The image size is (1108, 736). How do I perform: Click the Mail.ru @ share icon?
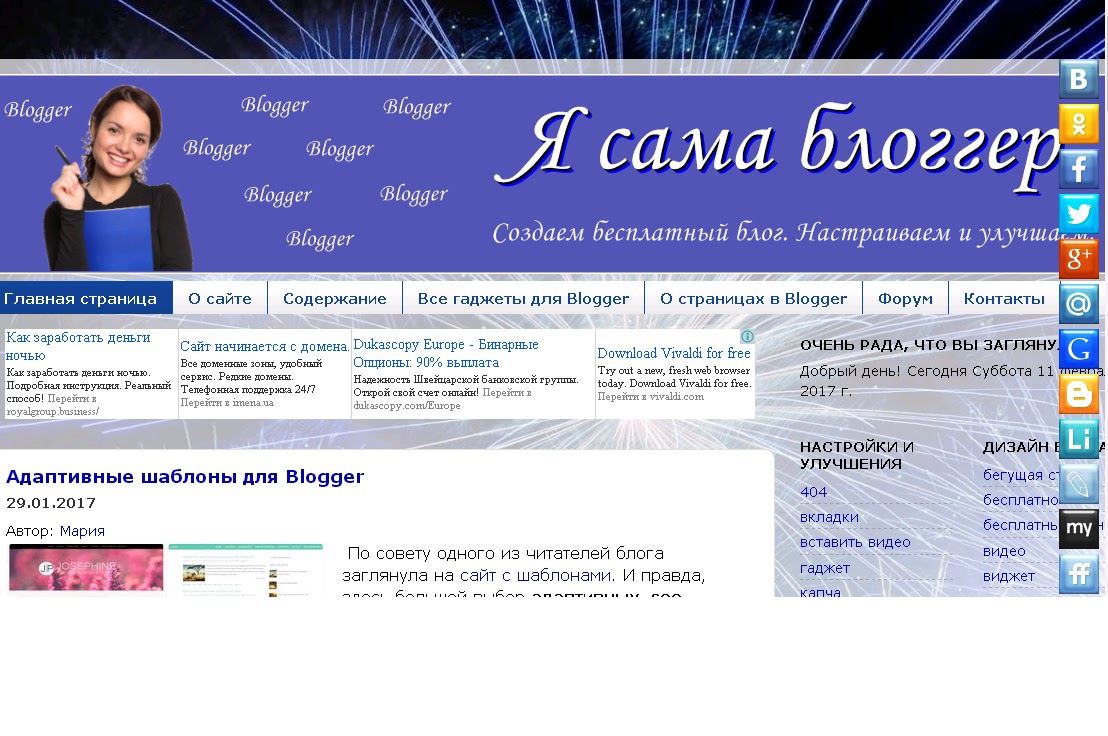pyautogui.click(x=1078, y=304)
